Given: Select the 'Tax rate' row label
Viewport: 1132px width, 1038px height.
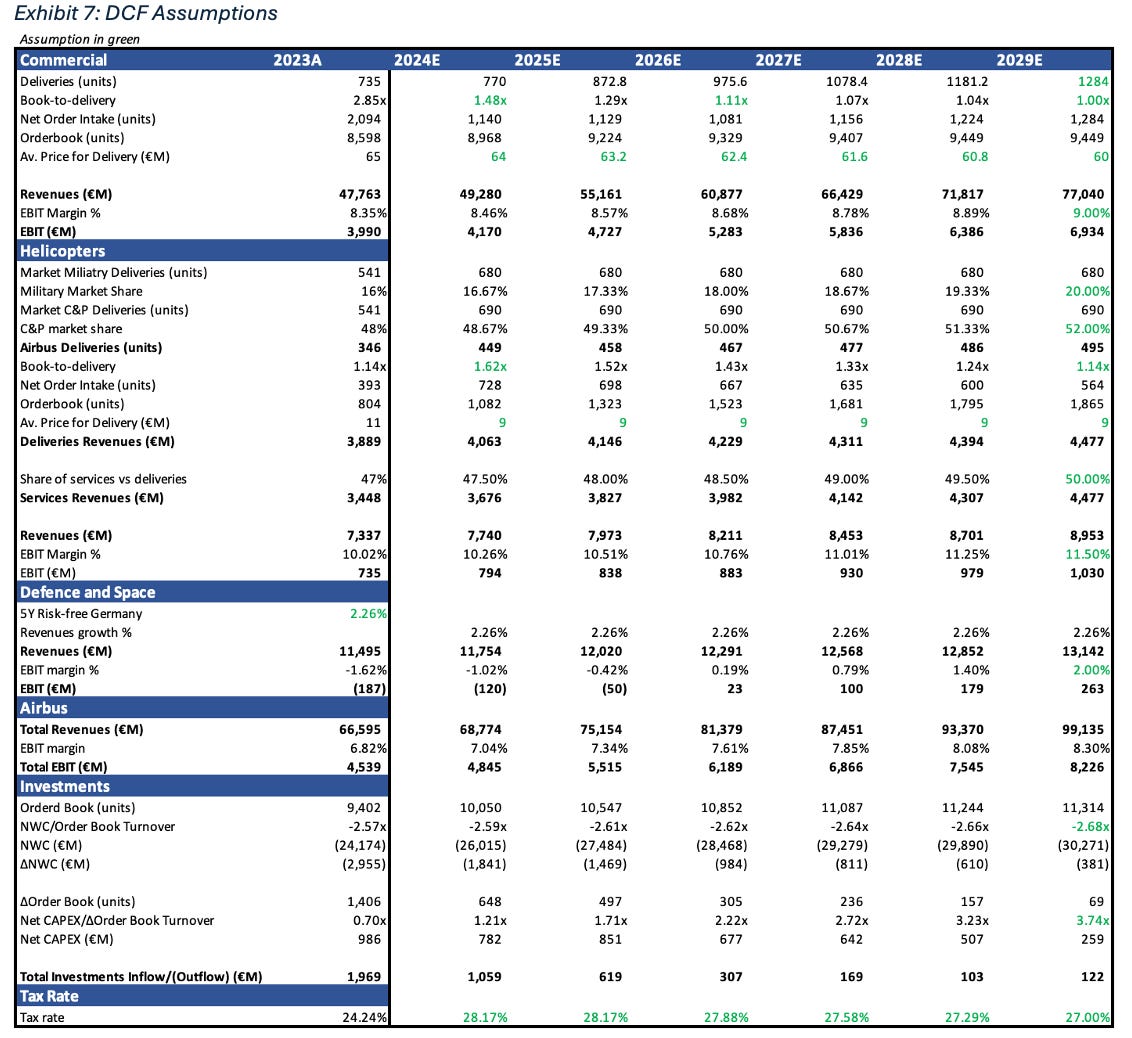Looking at the screenshot, I should click(42, 1019).
